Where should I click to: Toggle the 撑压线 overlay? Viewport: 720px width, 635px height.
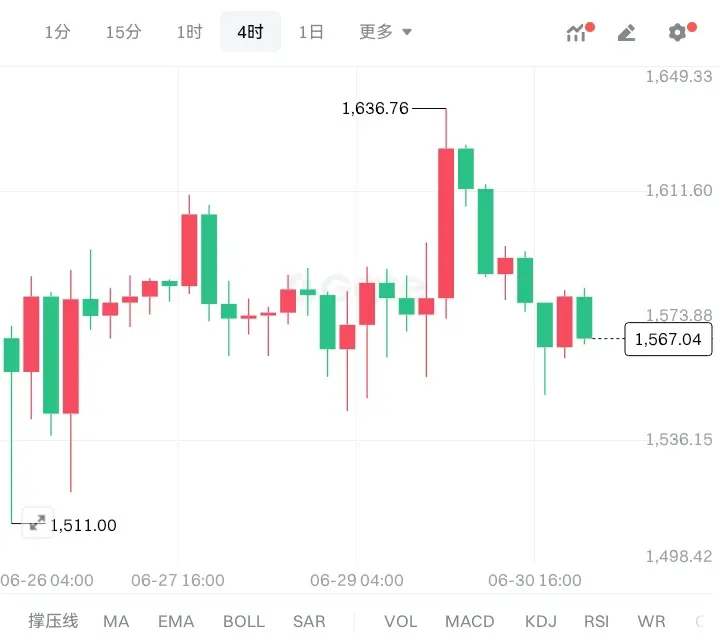[53, 621]
